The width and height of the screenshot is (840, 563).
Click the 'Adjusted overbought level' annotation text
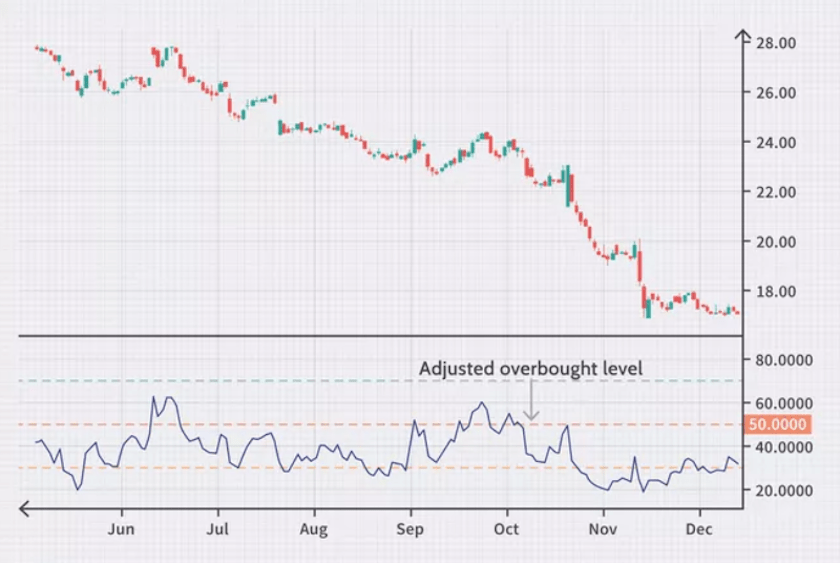531,369
